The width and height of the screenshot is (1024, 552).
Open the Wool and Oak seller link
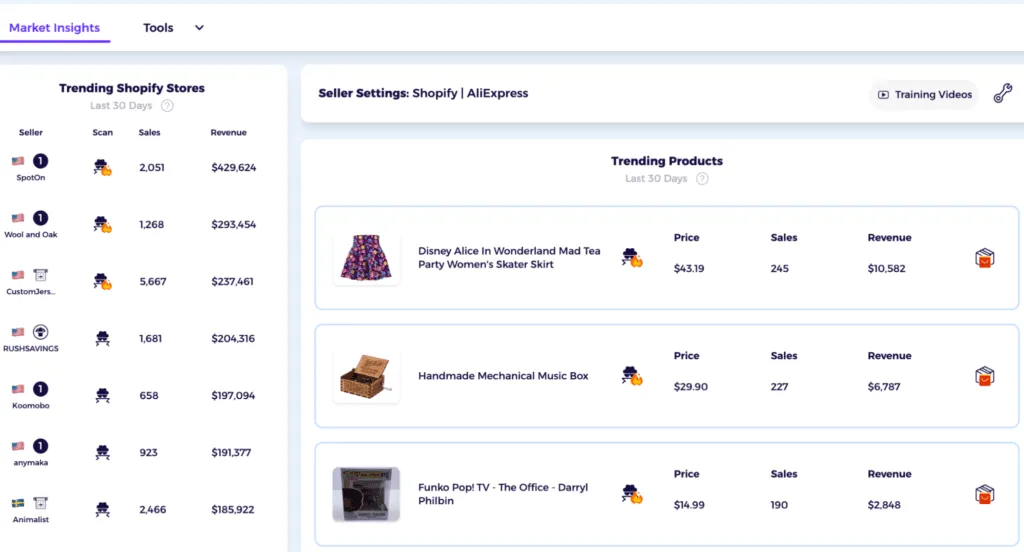pyautogui.click(x=31, y=235)
